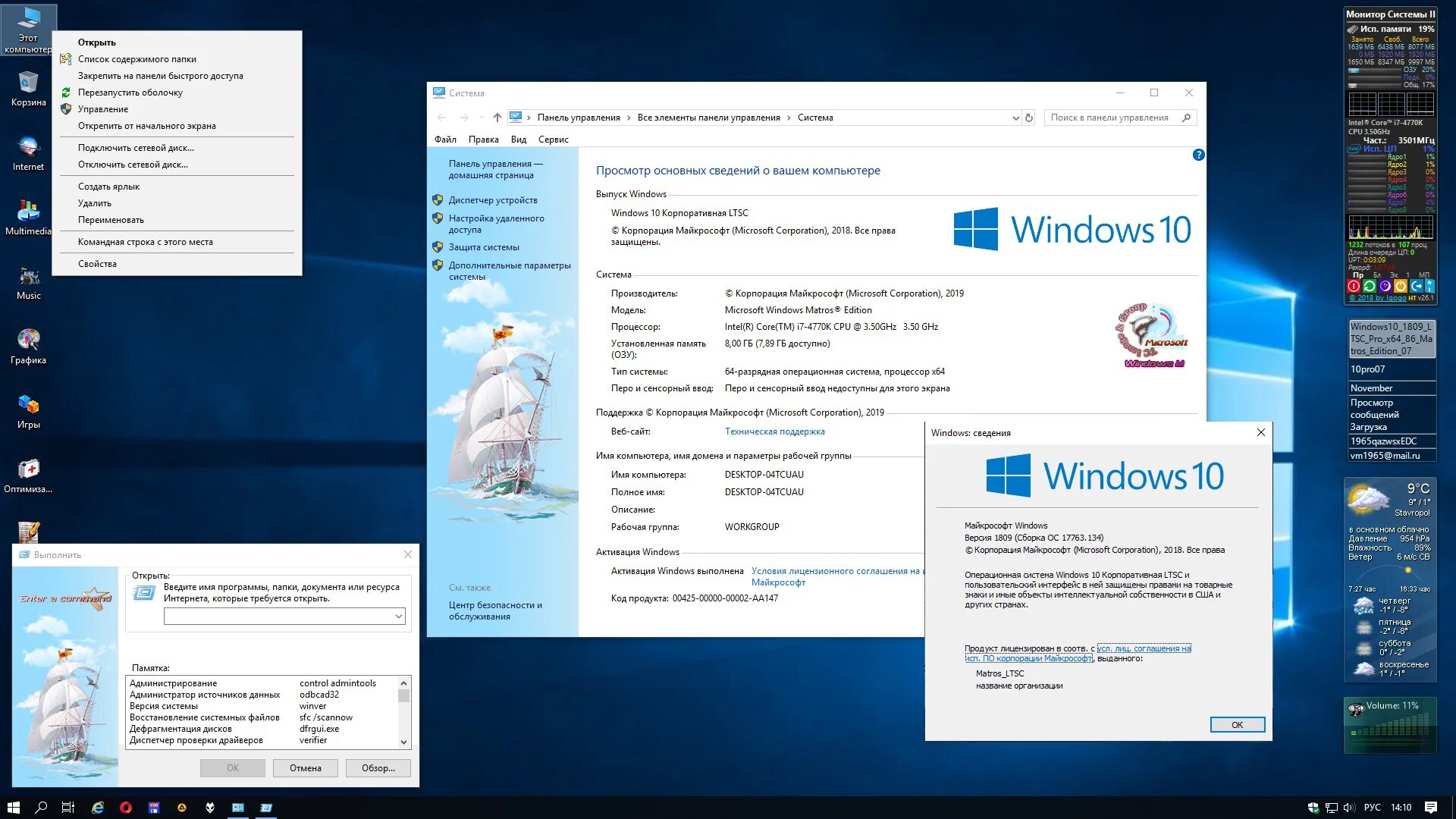Click the Opera browser taskbar icon
This screenshot has width=1456, height=819.
(x=126, y=808)
